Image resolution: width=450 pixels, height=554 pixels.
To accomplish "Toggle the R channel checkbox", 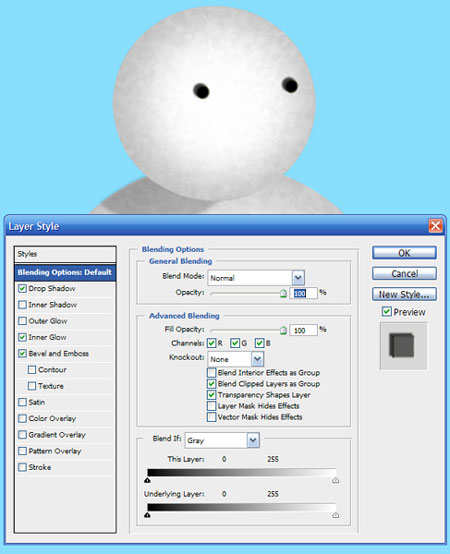I will tap(212, 343).
